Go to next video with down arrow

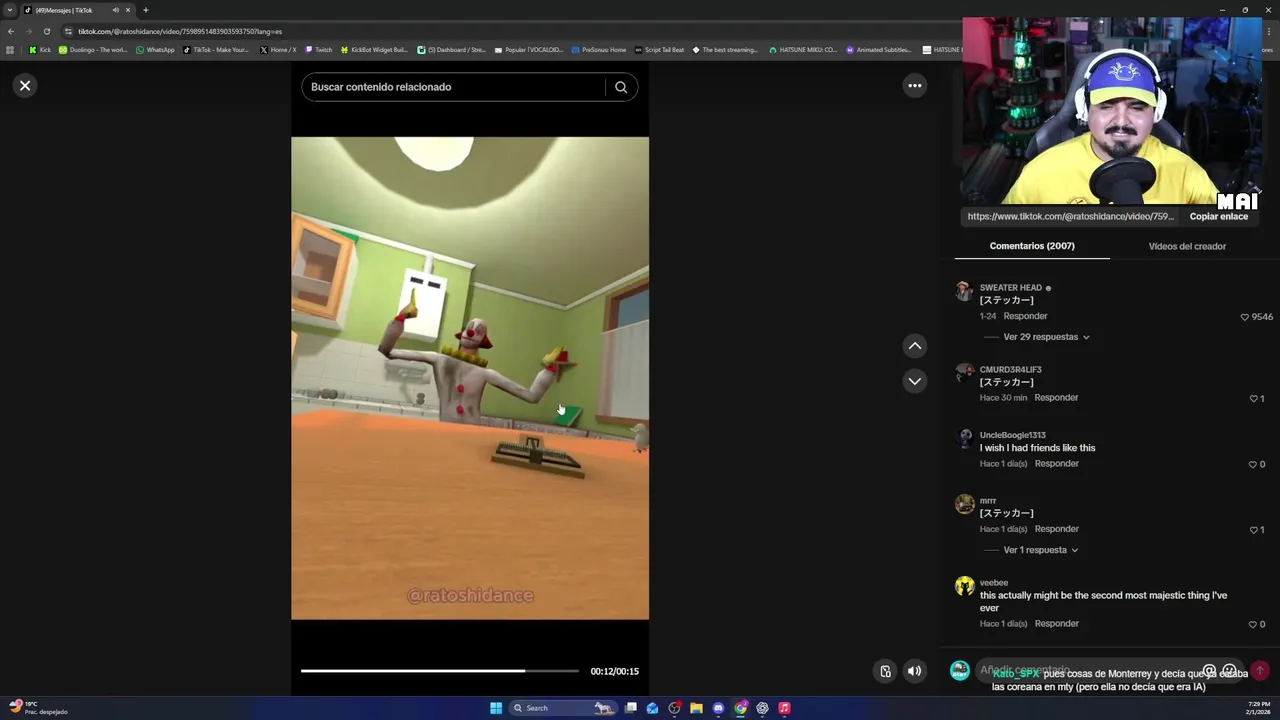coord(914,381)
